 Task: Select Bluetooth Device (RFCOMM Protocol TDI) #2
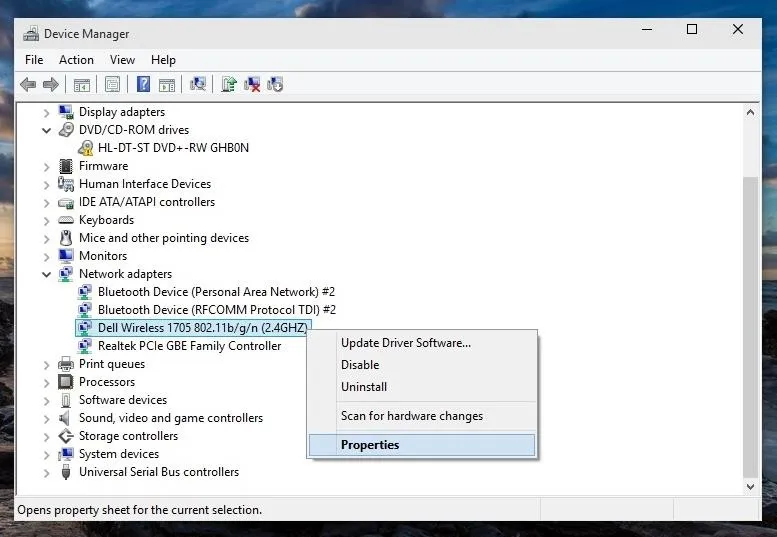point(217,310)
